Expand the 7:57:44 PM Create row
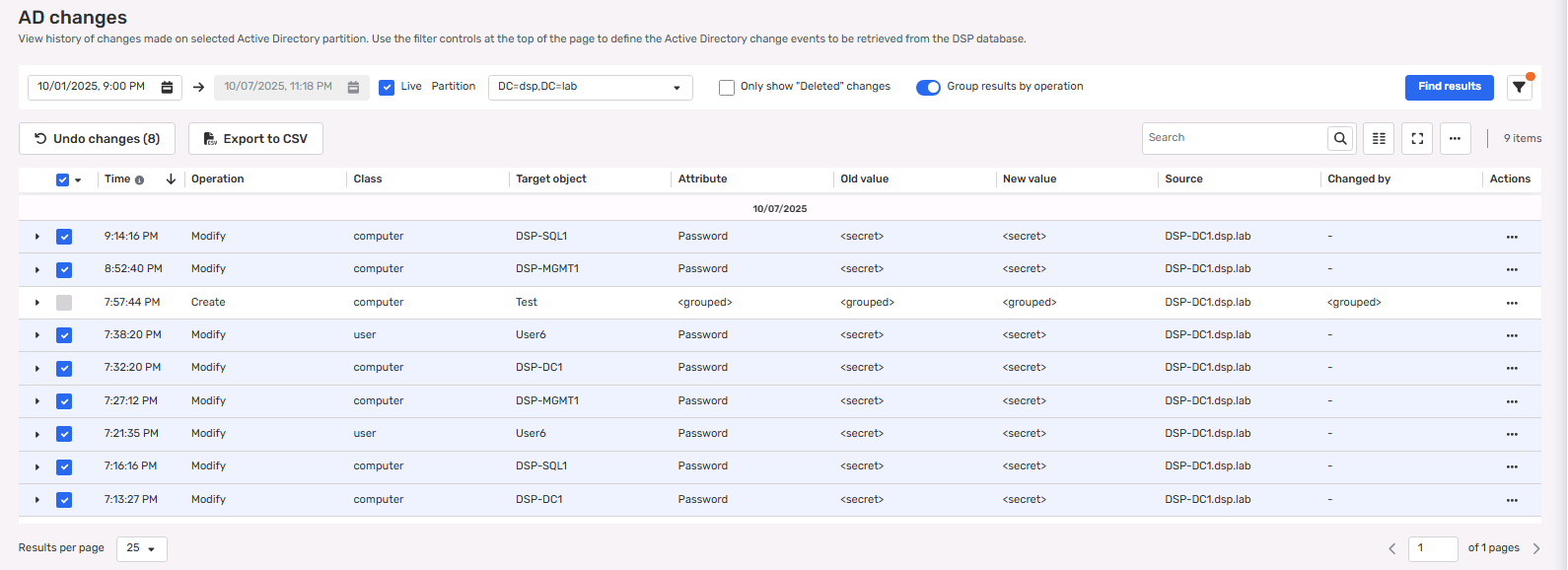The width and height of the screenshot is (1568, 570). click(x=37, y=303)
